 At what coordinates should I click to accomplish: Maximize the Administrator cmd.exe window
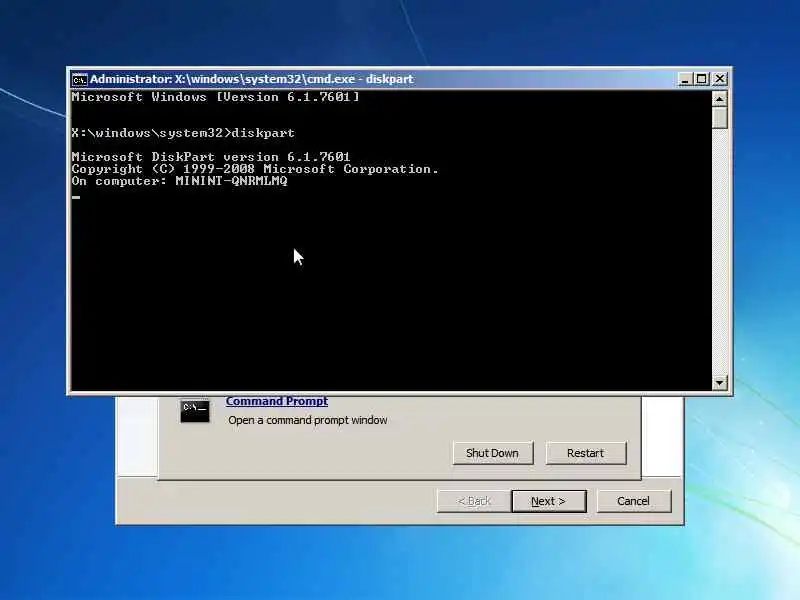(x=702, y=79)
